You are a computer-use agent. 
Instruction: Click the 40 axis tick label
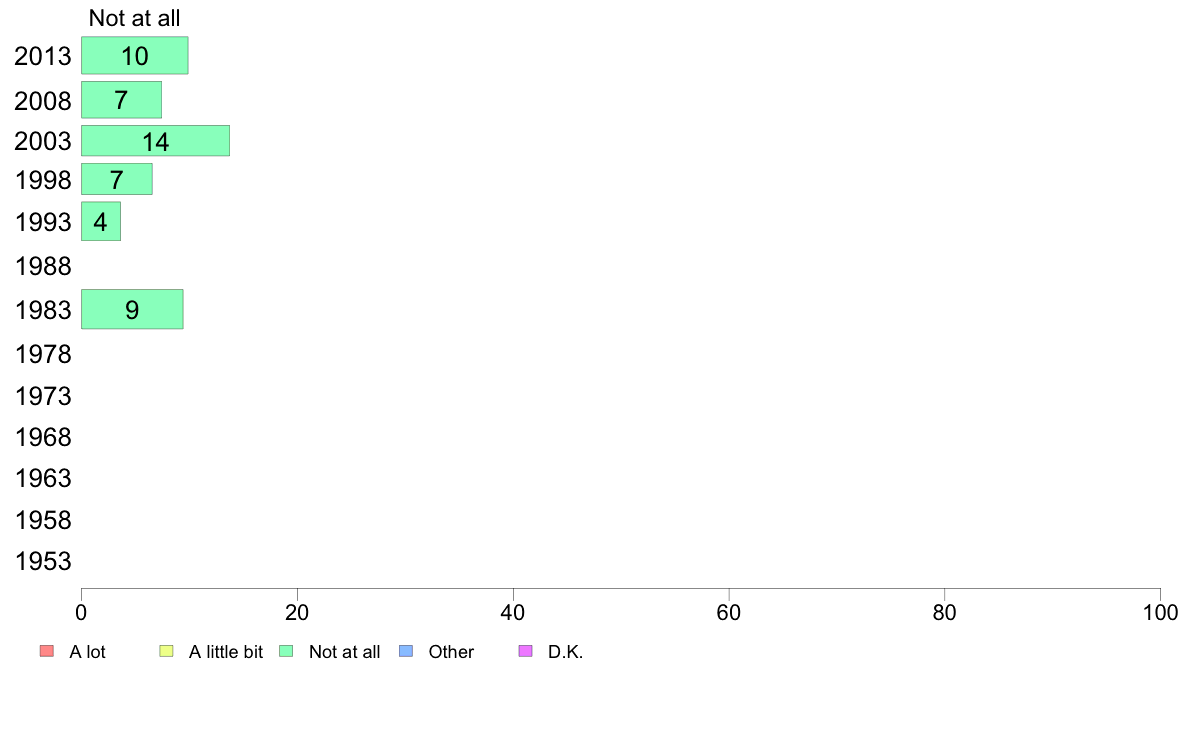tap(513, 612)
